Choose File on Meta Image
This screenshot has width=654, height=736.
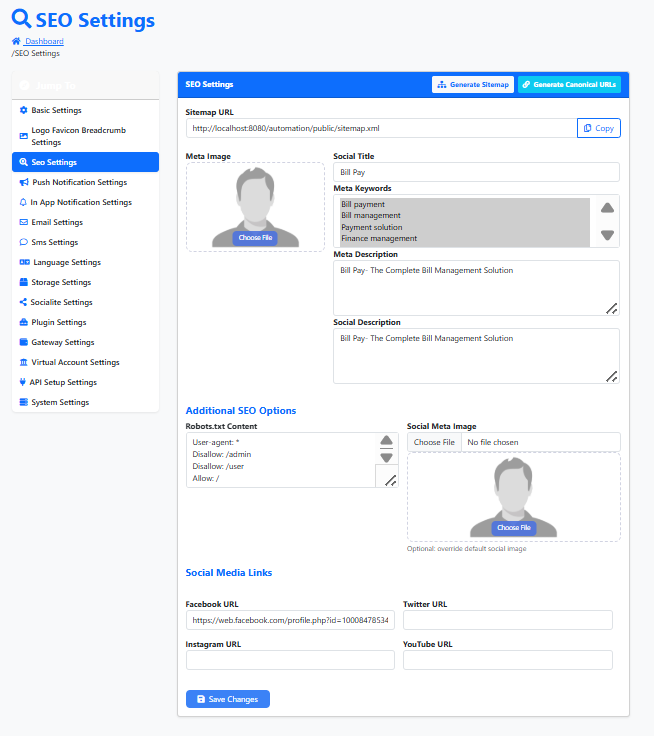(x=255, y=238)
